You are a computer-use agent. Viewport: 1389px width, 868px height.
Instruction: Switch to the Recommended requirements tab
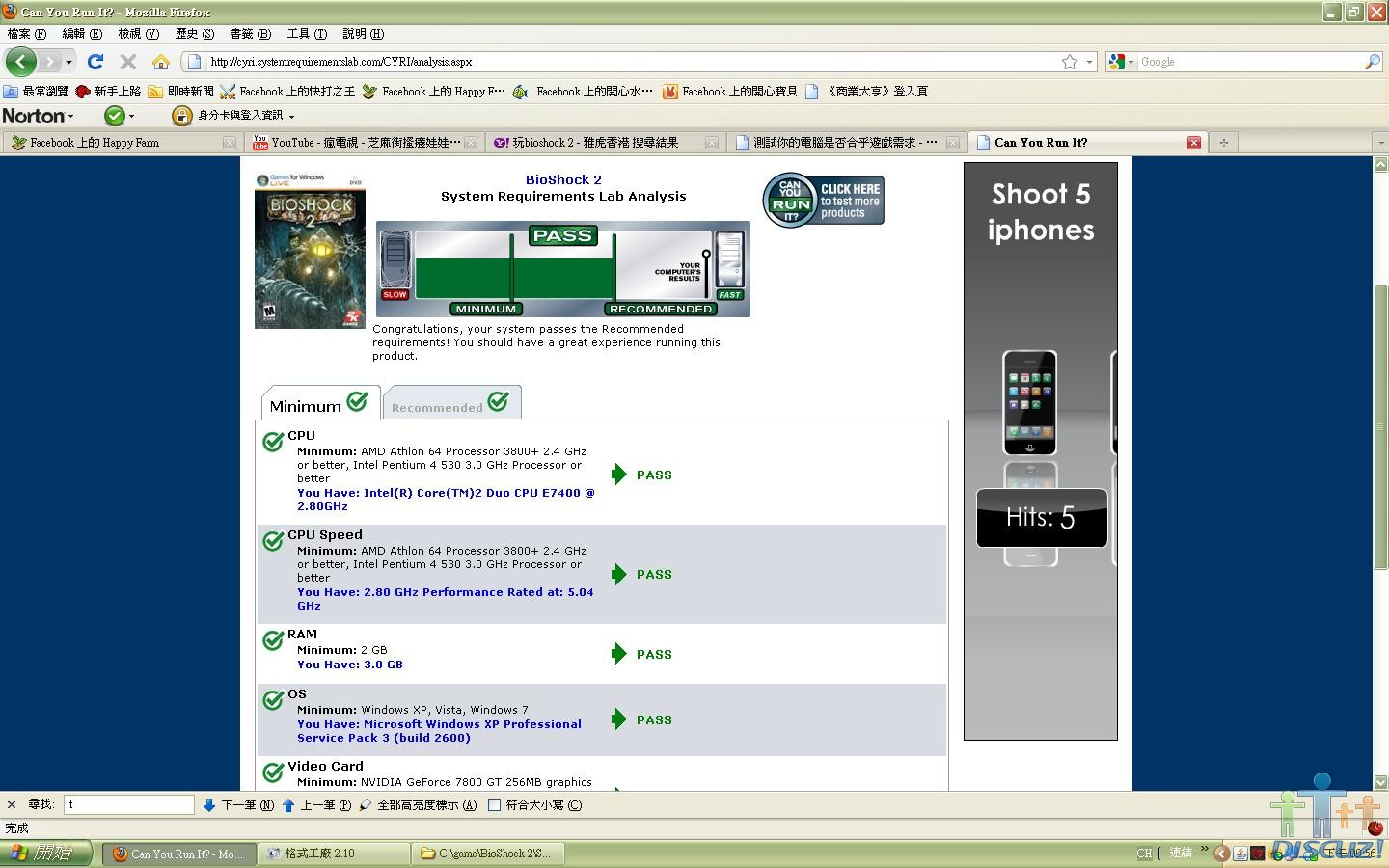pyautogui.click(x=450, y=404)
